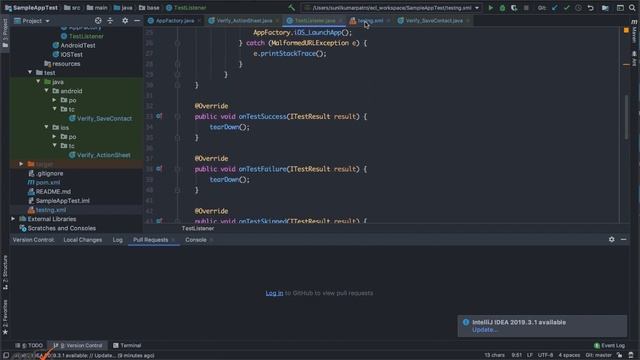The image size is (640, 360).
Task: Hide the Project panel with minus icon
Action: (137, 20)
